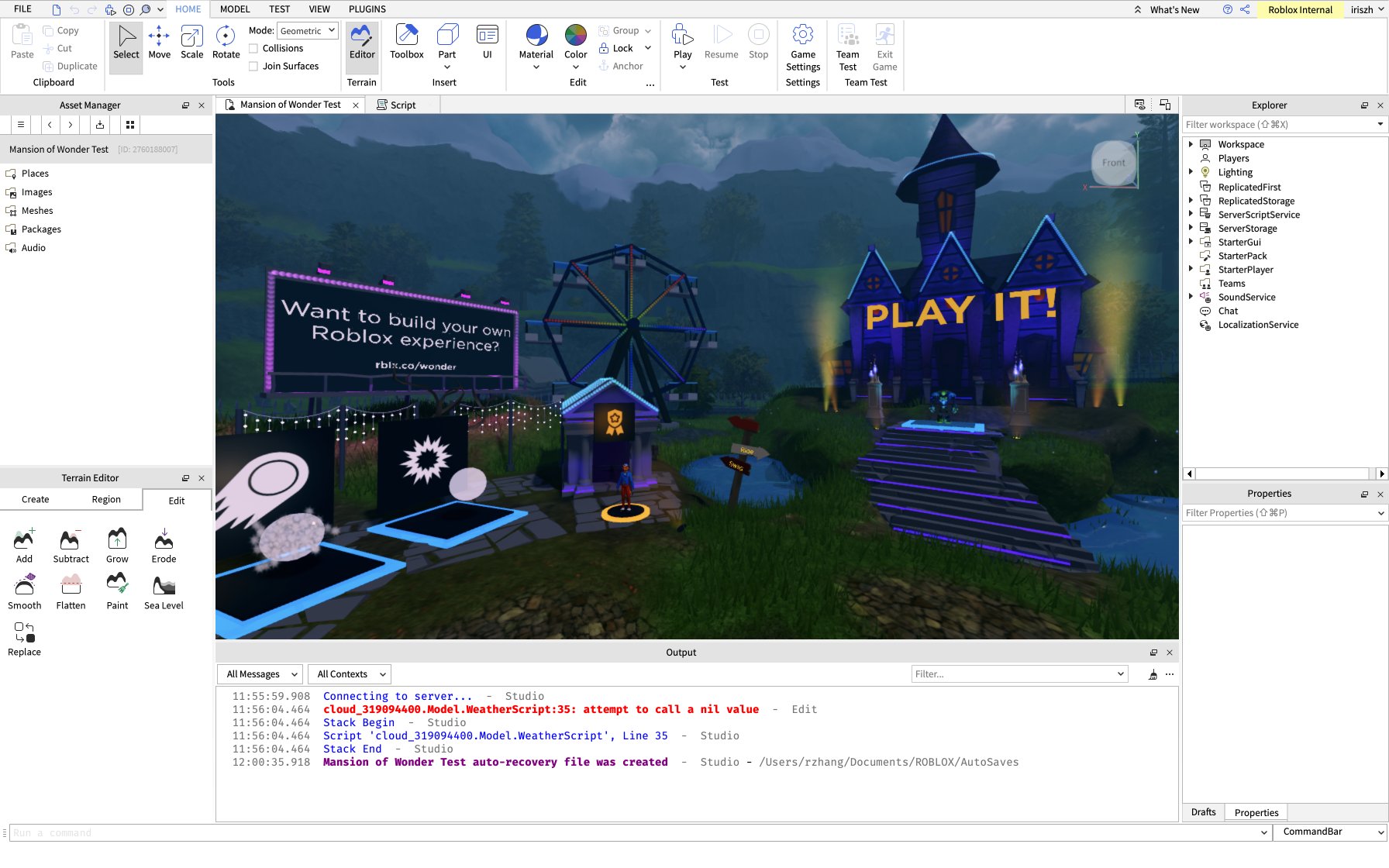Viewport: 1389px width, 868px height.
Task: Click What's New
Action: coord(1174,10)
